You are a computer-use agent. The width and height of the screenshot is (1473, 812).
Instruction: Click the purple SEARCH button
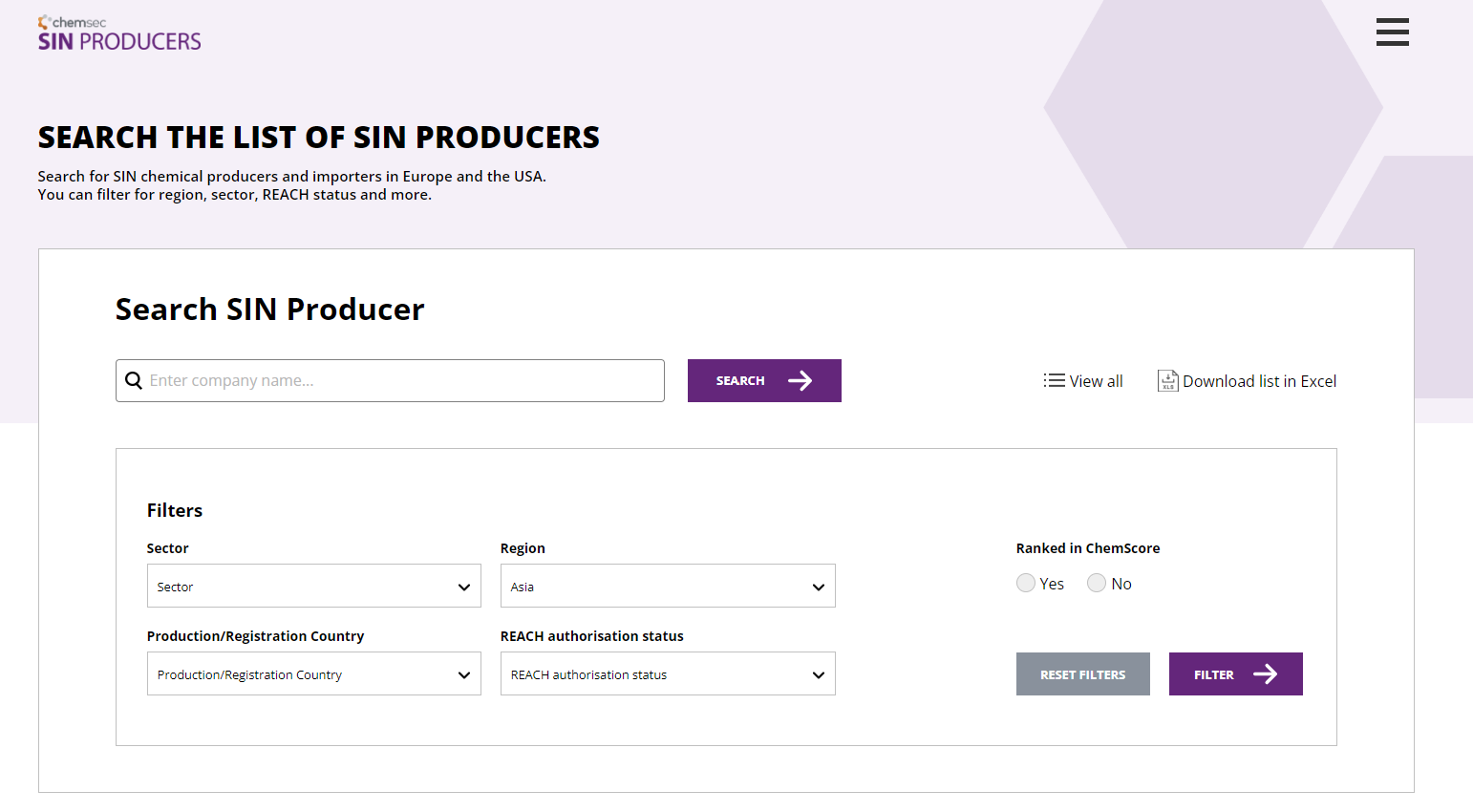[x=764, y=380]
